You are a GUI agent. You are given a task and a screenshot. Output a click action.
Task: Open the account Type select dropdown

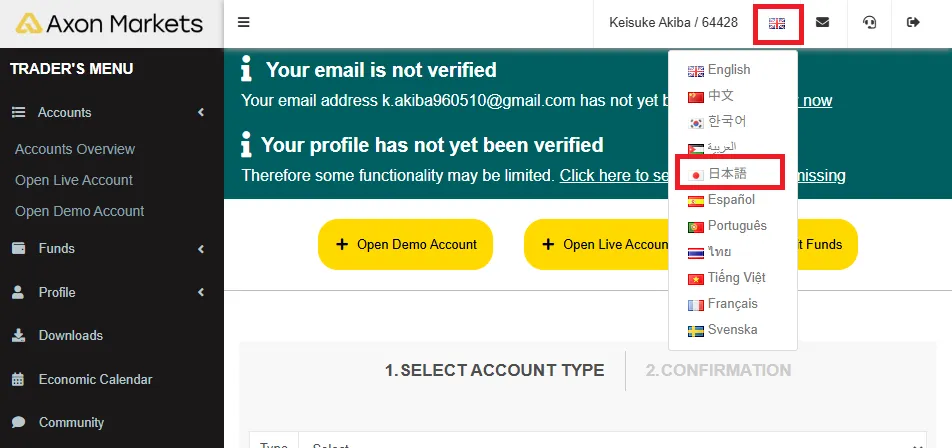[x=600, y=442]
